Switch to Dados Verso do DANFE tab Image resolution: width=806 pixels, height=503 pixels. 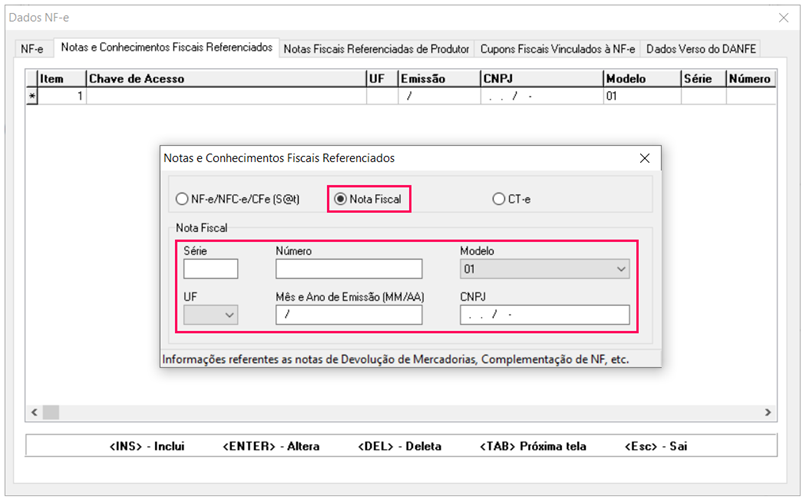(x=700, y=48)
